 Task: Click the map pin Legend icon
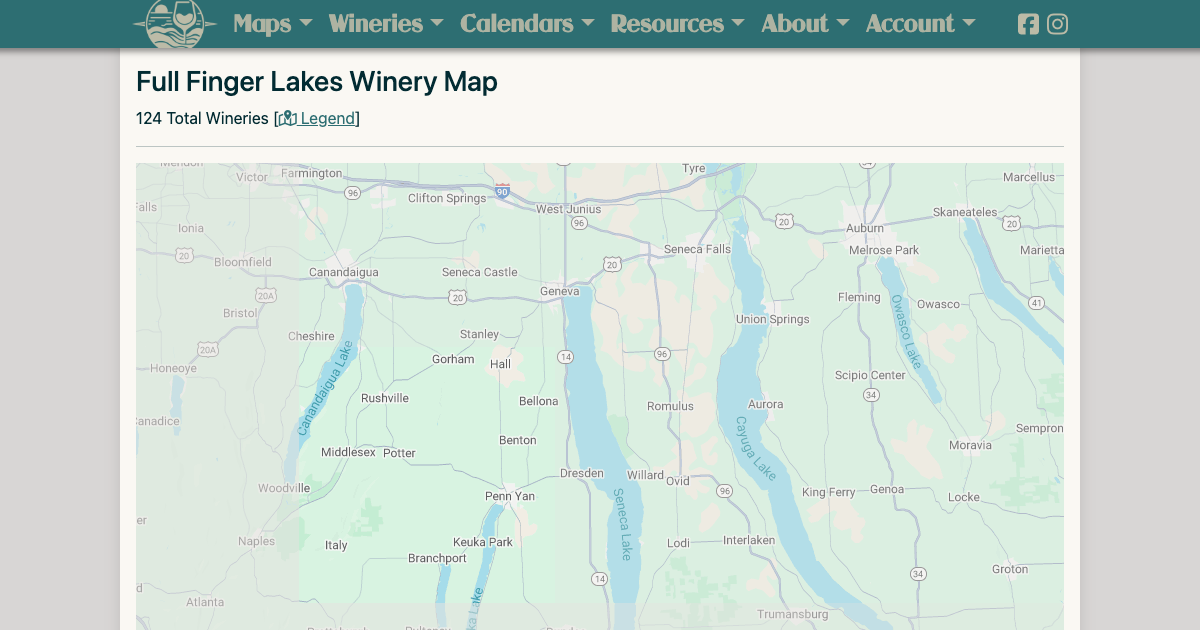point(288,118)
